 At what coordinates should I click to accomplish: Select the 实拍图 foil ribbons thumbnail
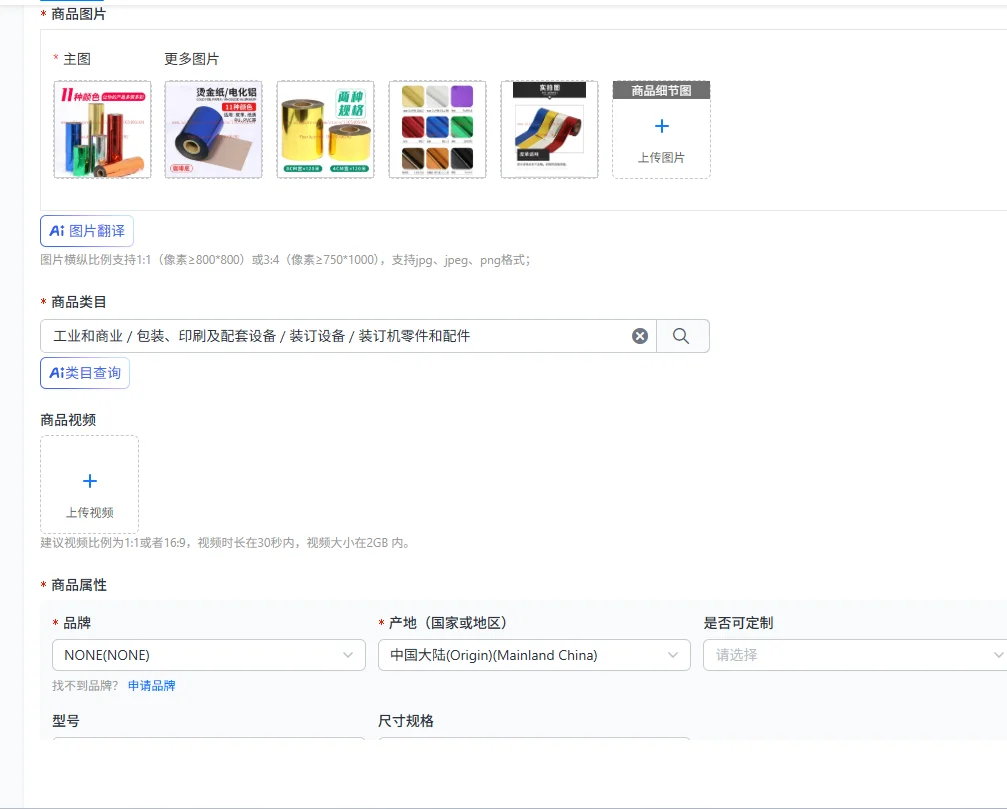(549, 130)
